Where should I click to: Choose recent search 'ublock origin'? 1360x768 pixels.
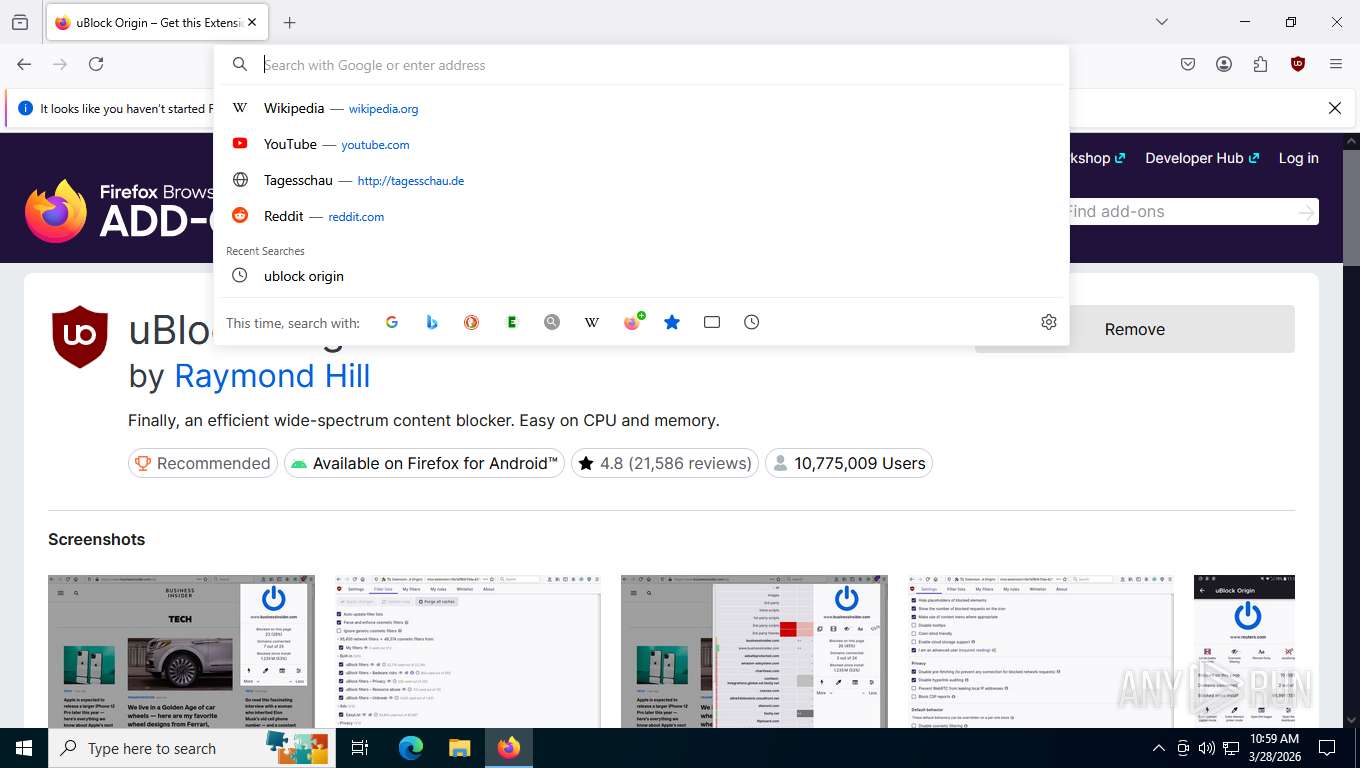tap(641, 276)
